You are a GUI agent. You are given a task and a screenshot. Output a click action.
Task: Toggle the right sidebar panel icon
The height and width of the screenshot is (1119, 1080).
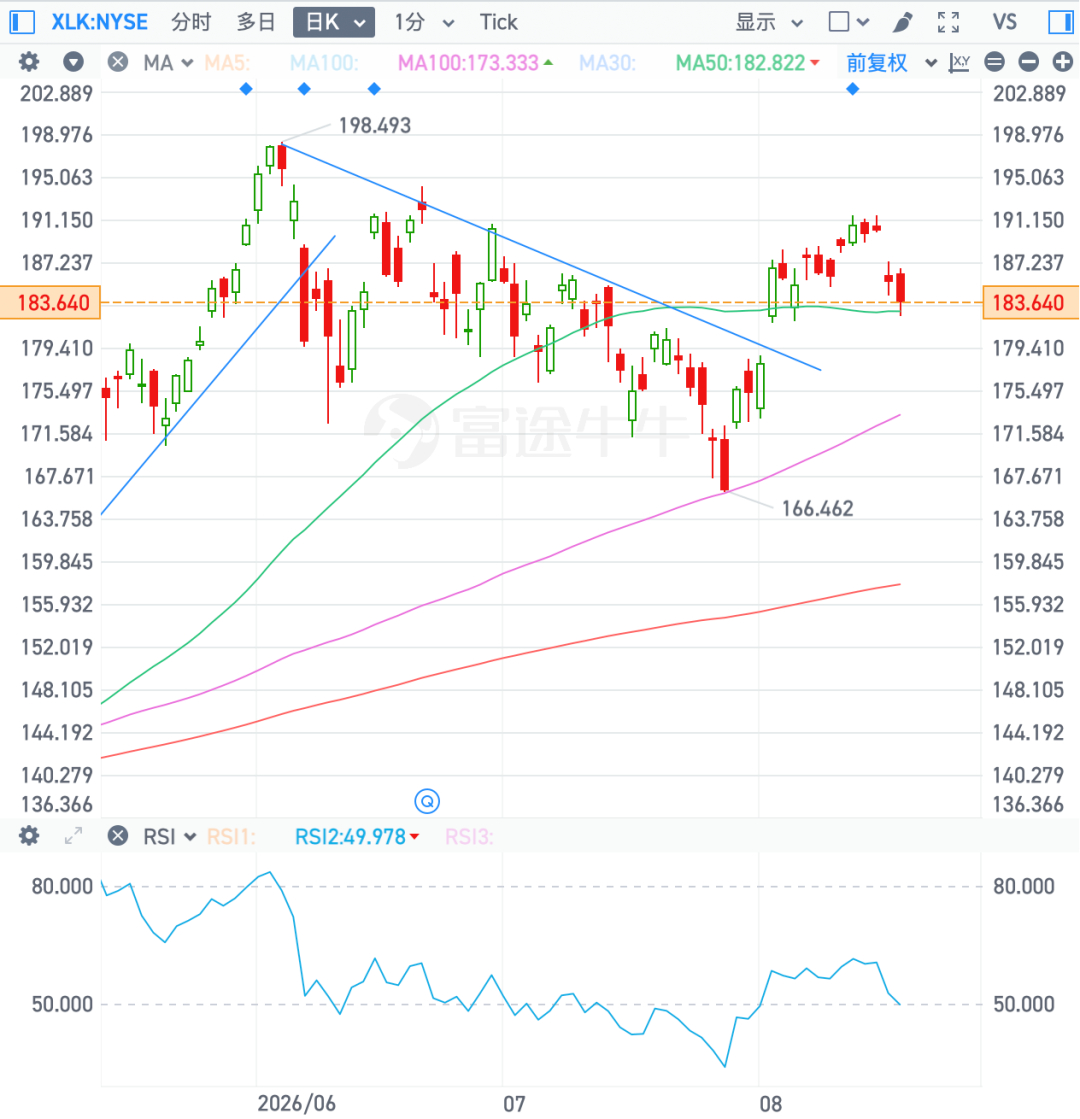coord(1061,22)
